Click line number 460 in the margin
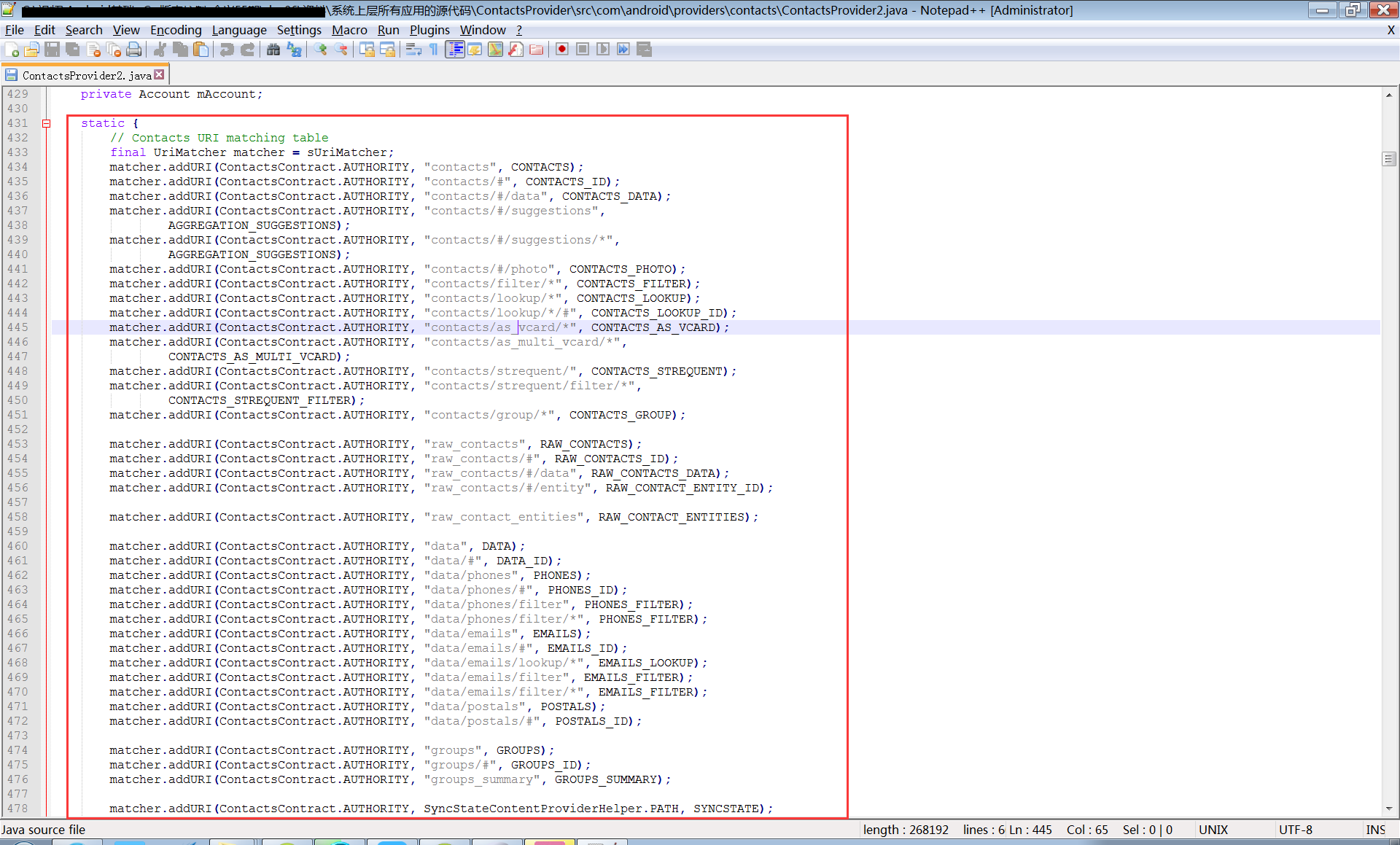This screenshot has width=1400, height=845. (18, 546)
